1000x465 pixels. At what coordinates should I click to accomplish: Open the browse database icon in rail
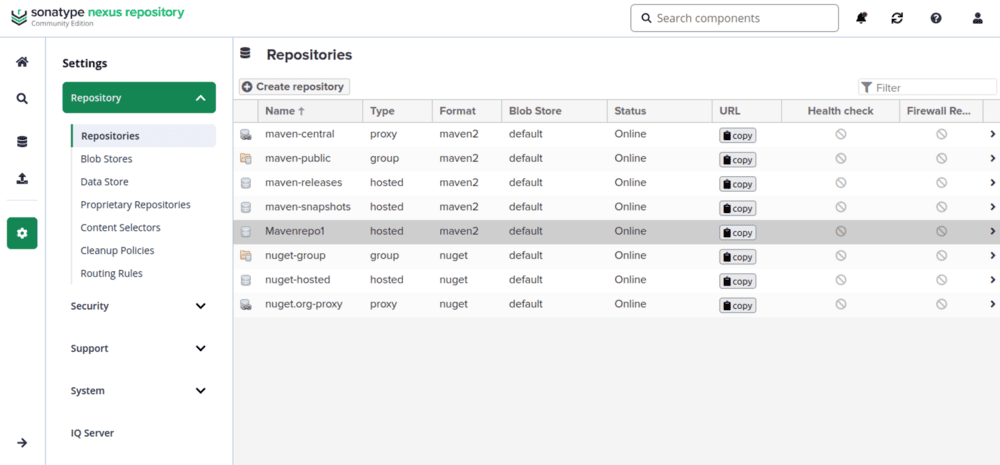22,142
